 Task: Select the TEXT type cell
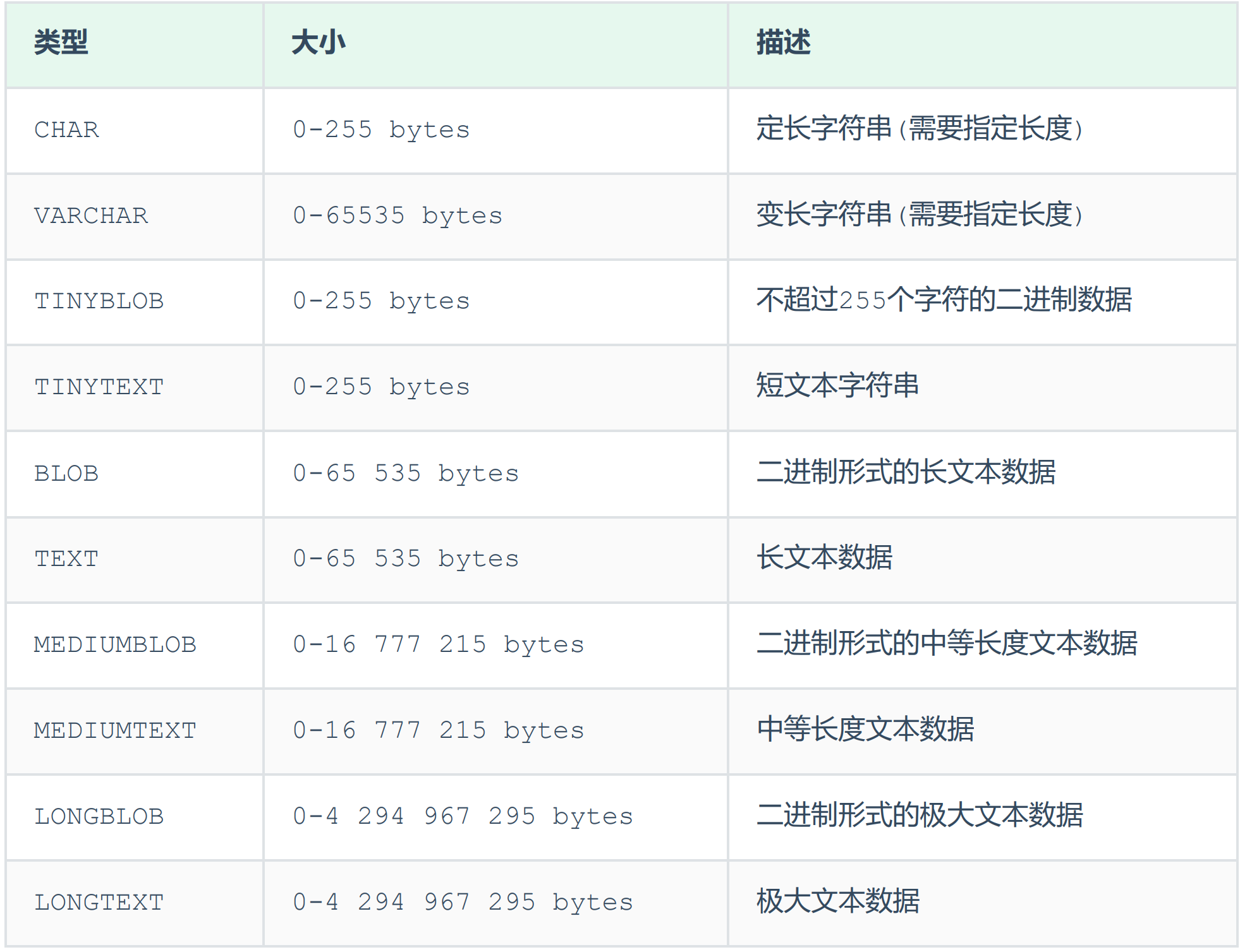[x=67, y=558]
